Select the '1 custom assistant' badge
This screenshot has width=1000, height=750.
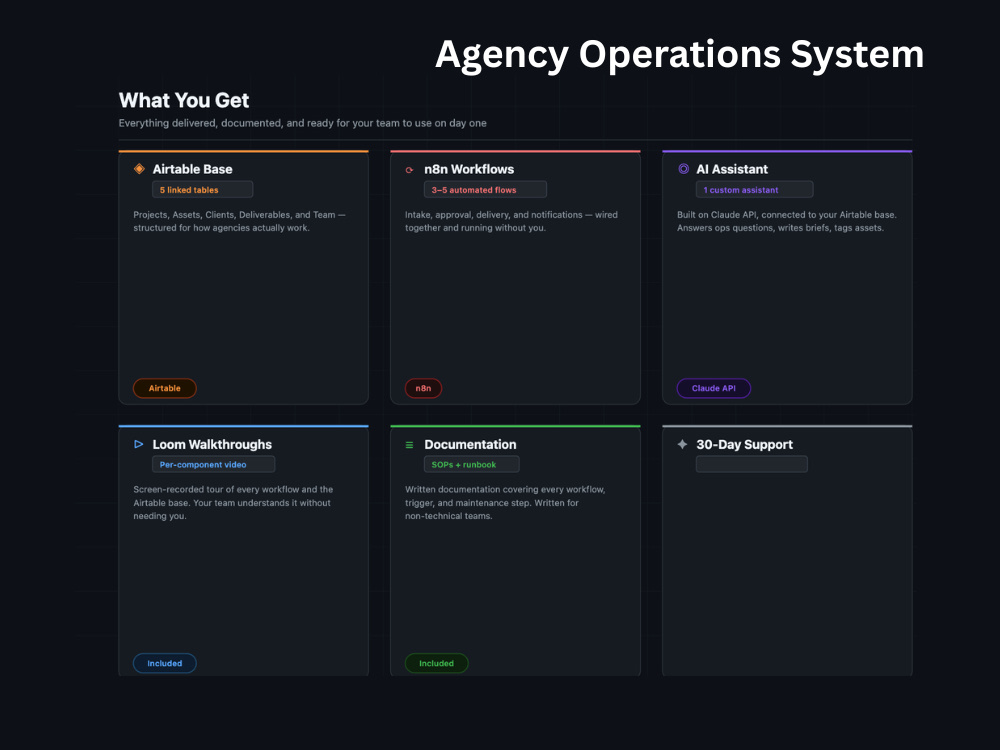pyautogui.click(x=754, y=189)
